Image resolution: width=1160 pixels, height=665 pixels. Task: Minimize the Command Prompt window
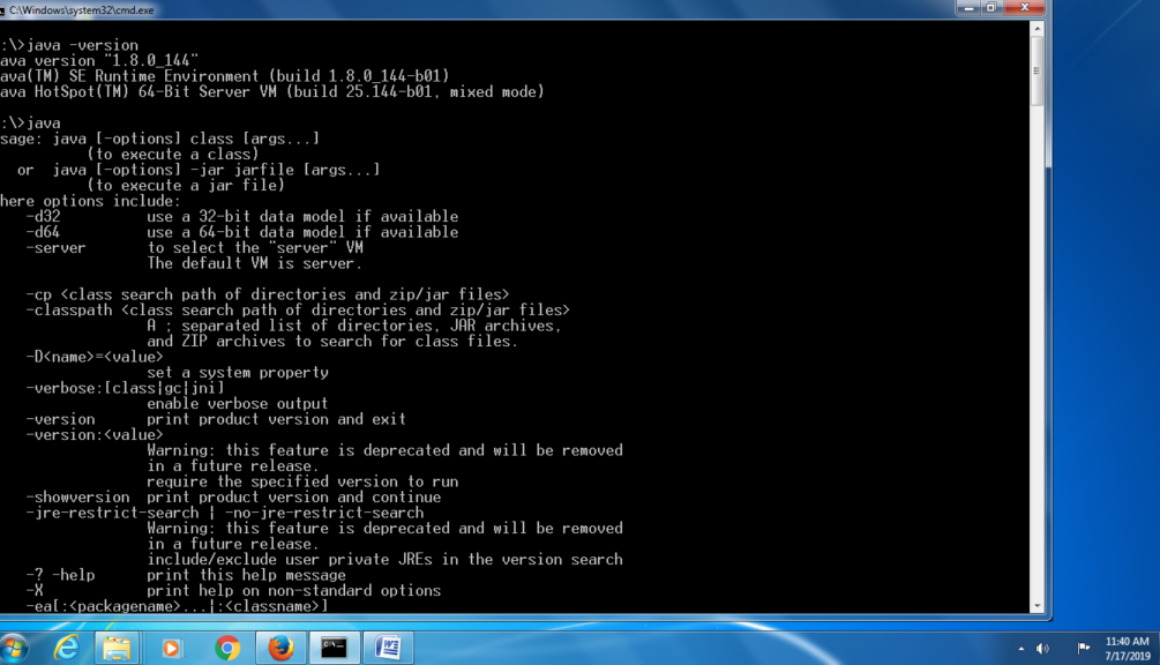pos(966,8)
